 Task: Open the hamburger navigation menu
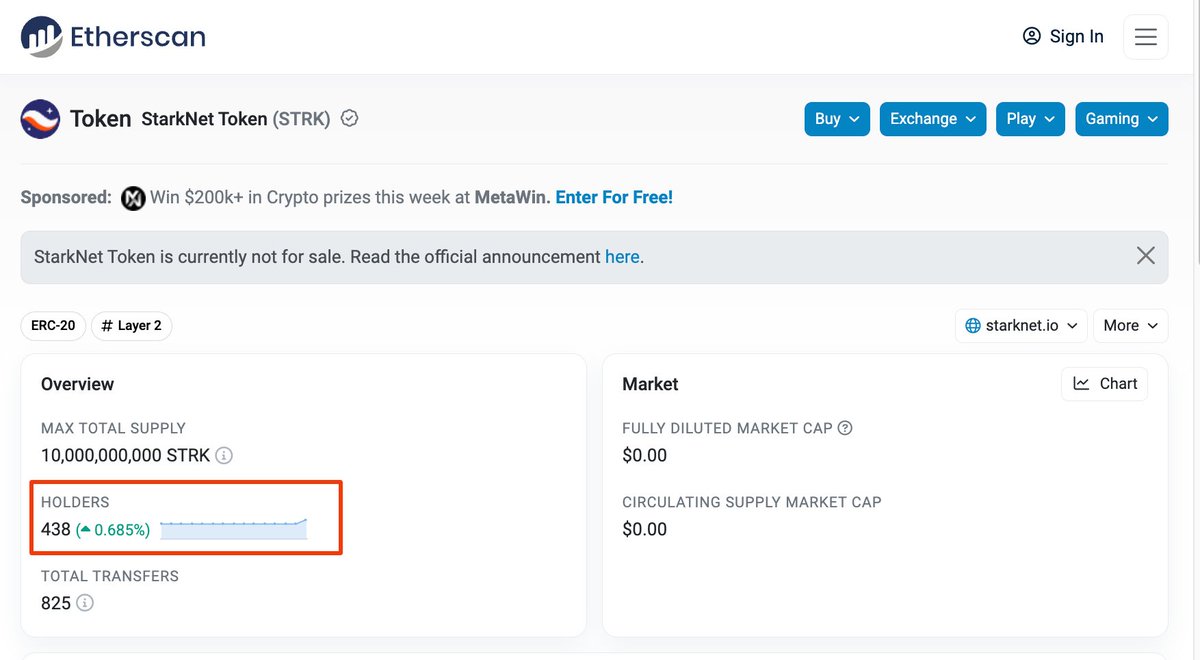(x=1146, y=37)
